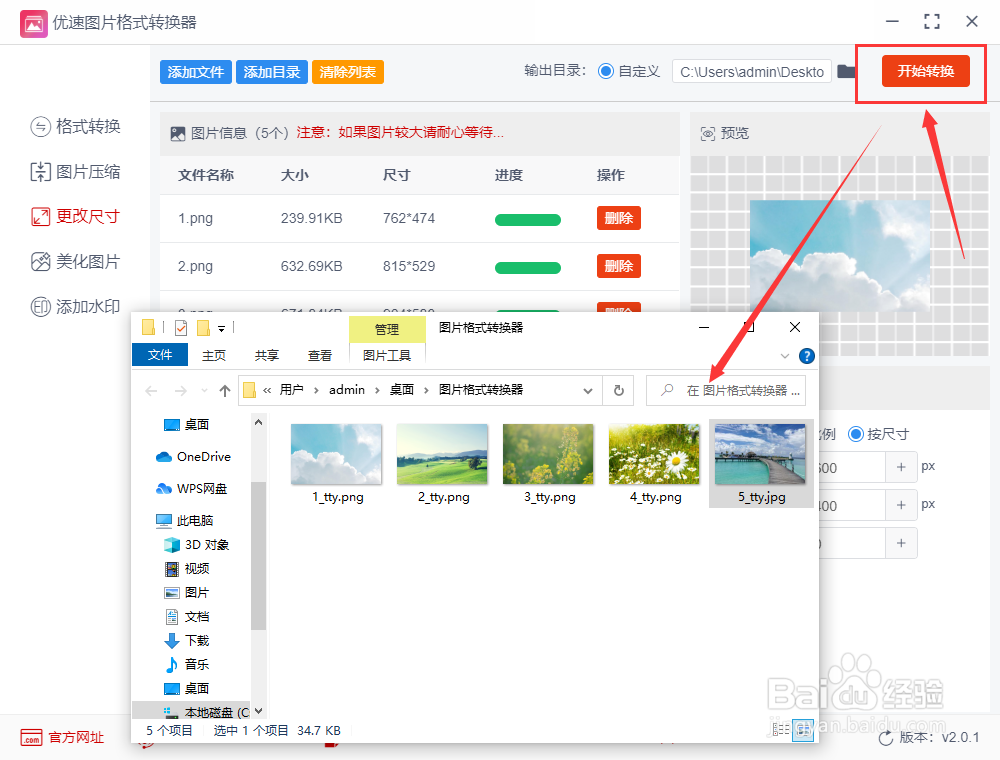The height and width of the screenshot is (760, 1000).
Task: Click the 1.png progress bar
Action: pos(527,220)
